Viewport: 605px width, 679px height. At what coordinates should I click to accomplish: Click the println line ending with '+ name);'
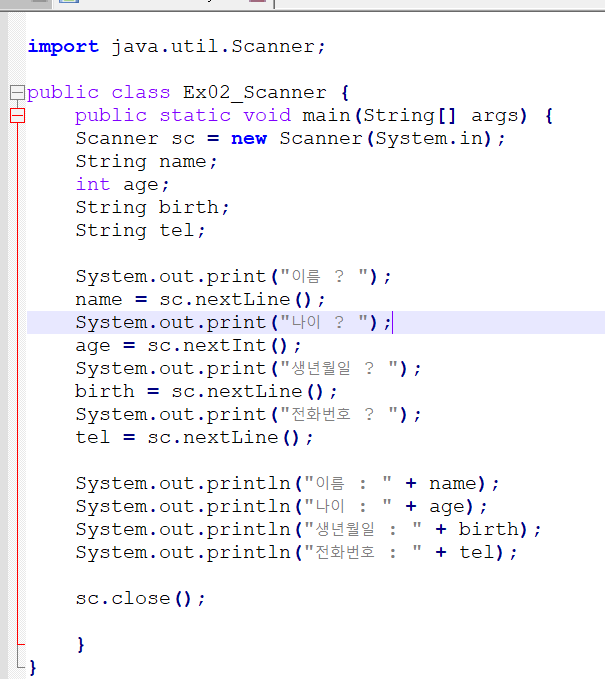tap(288, 483)
